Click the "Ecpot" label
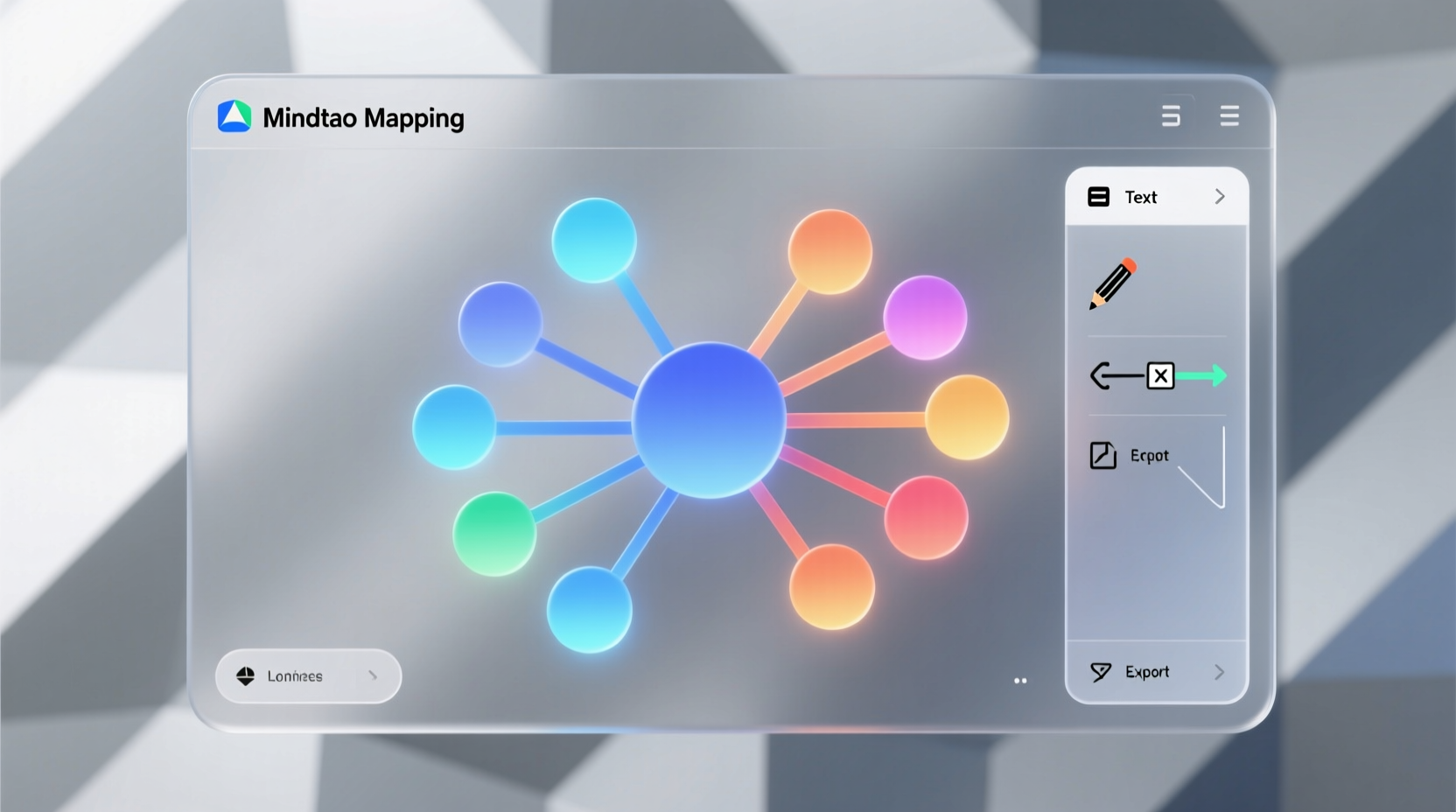The width and height of the screenshot is (1456, 812). pos(1149,456)
